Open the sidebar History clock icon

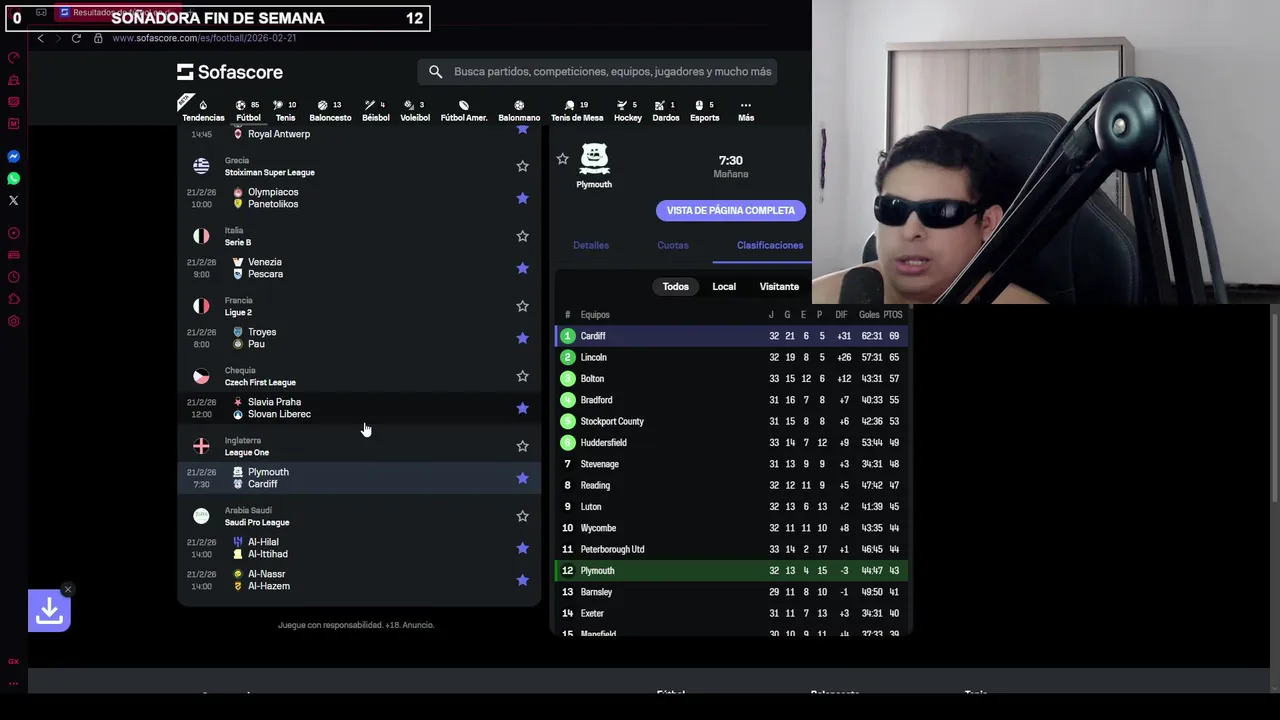click(x=14, y=277)
